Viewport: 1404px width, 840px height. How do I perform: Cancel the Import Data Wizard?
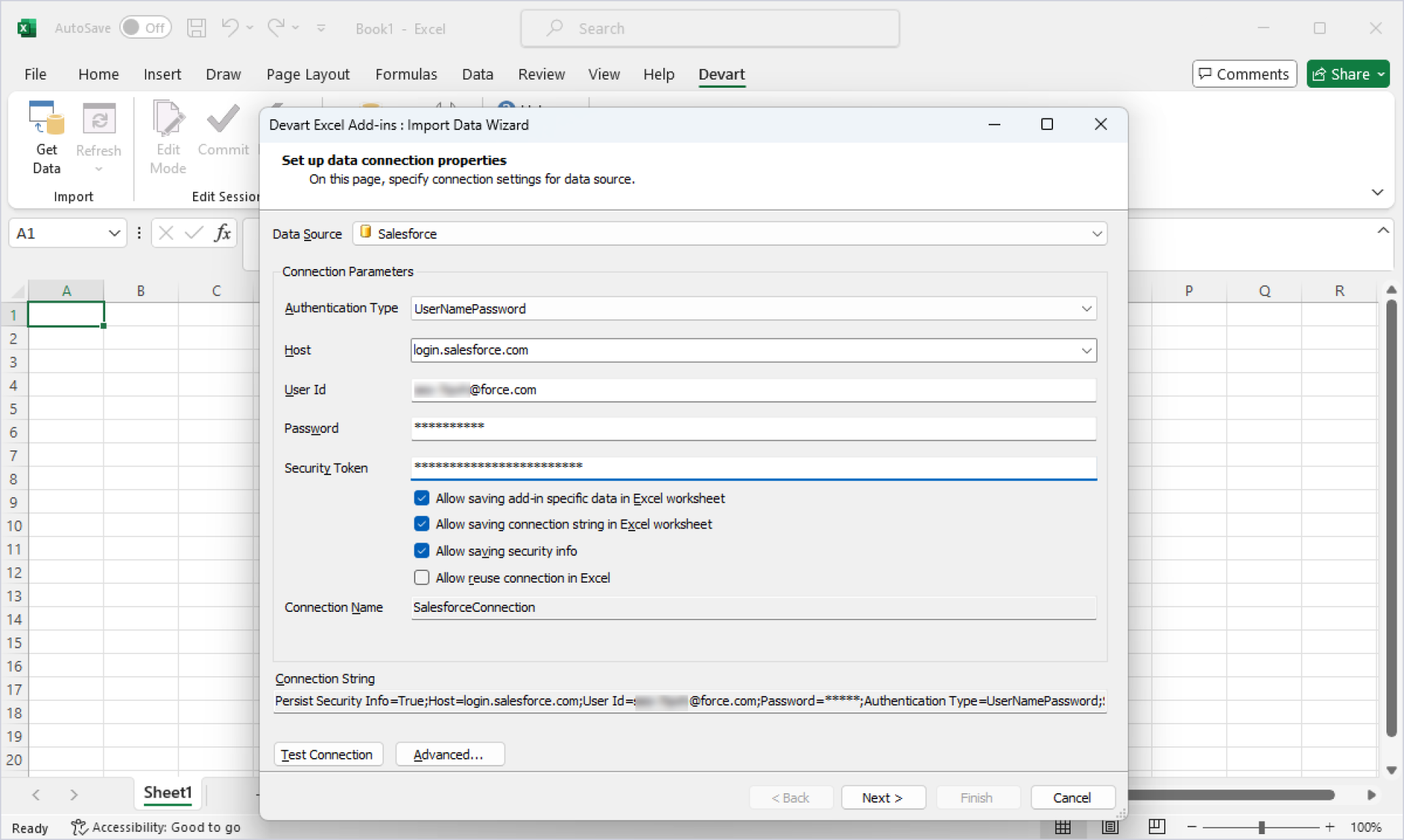coord(1072,798)
